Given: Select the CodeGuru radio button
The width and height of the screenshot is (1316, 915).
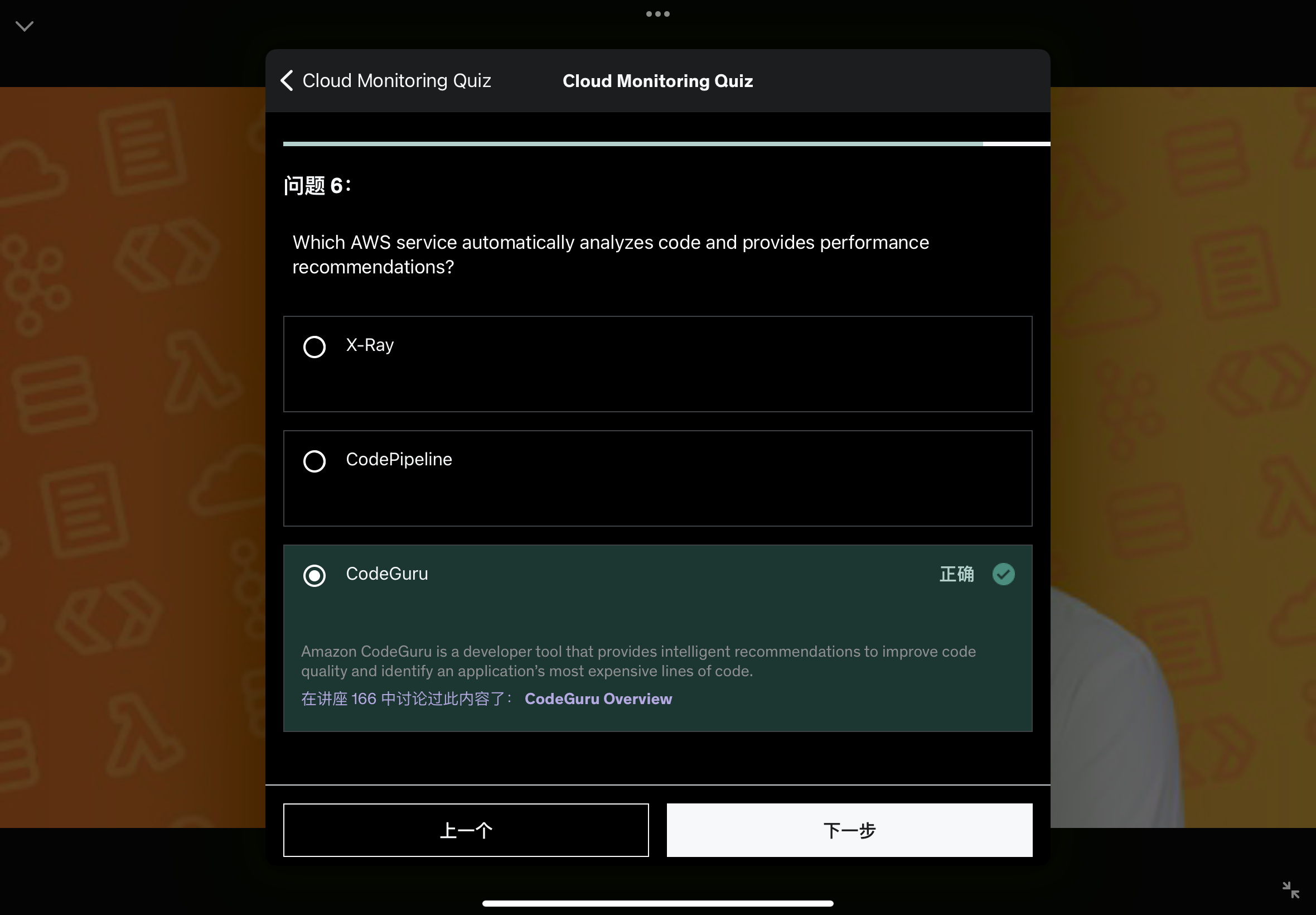Looking at the screenshot, I should click(x=314, y=575).
